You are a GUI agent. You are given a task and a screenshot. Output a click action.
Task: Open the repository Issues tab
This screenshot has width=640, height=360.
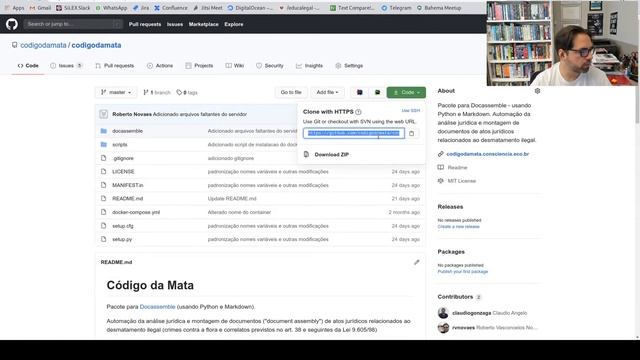point(66,66)
